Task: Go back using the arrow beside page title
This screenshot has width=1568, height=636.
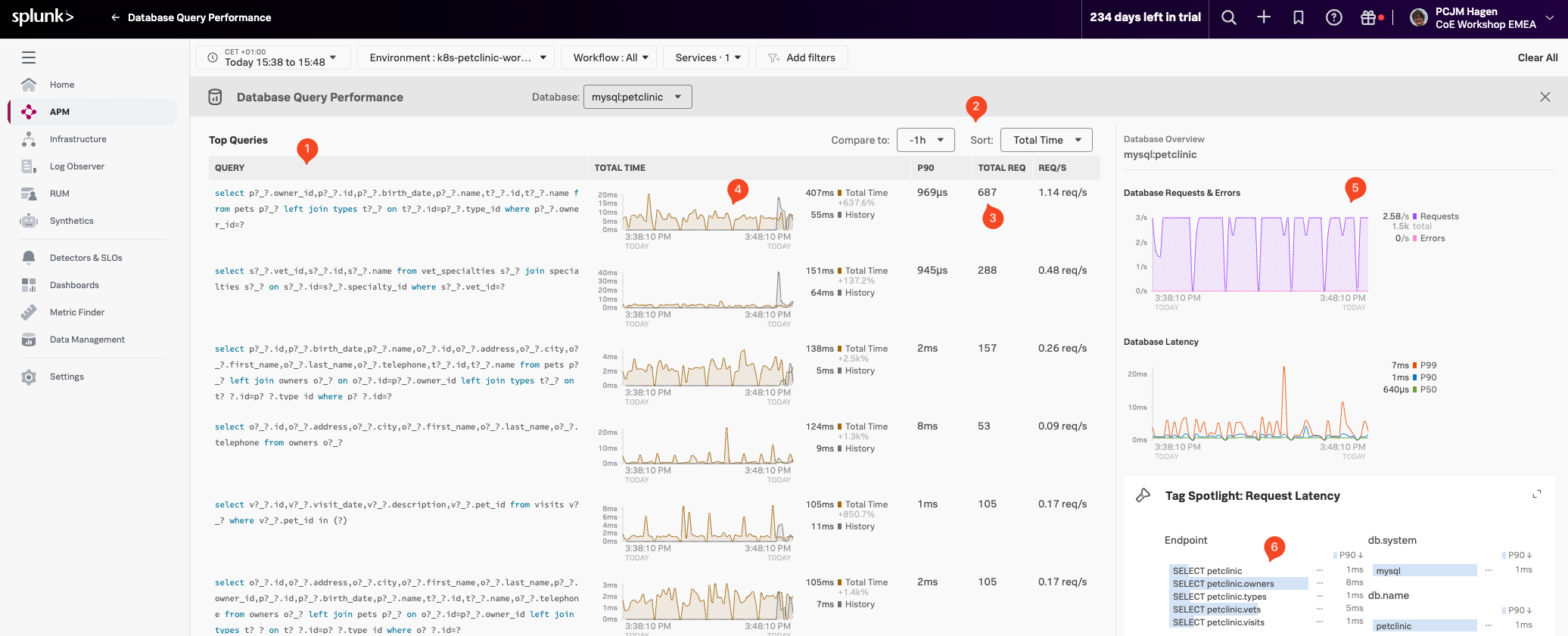Action: point(115,17)
